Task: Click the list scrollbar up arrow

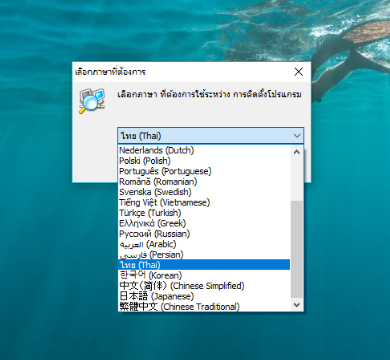Action: click(x=297, y=152)
